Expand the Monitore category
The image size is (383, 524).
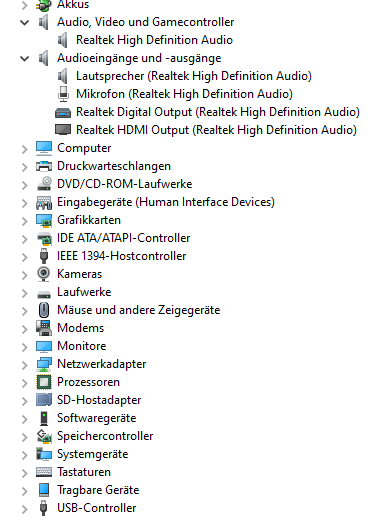(x=24, y=347)
